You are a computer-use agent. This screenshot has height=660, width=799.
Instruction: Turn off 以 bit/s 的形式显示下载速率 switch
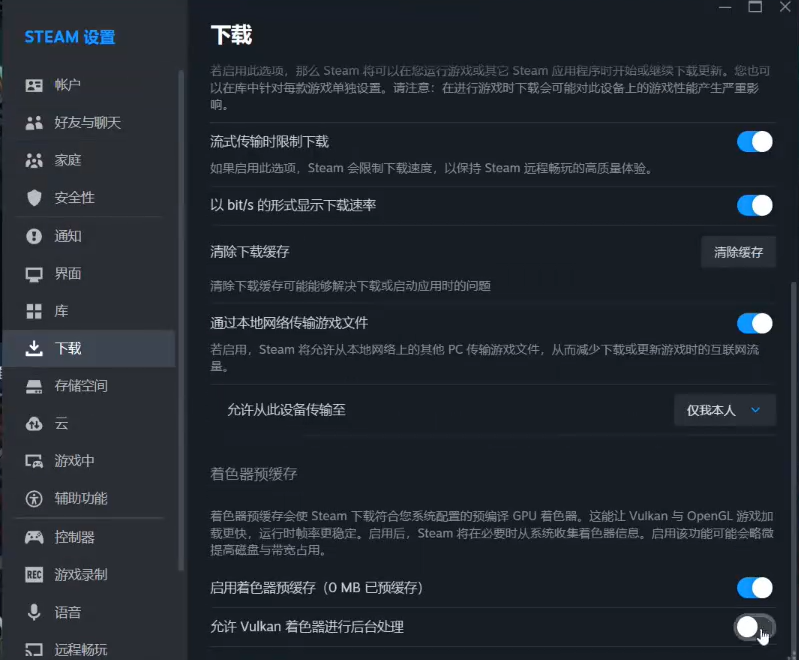[755, 205]
